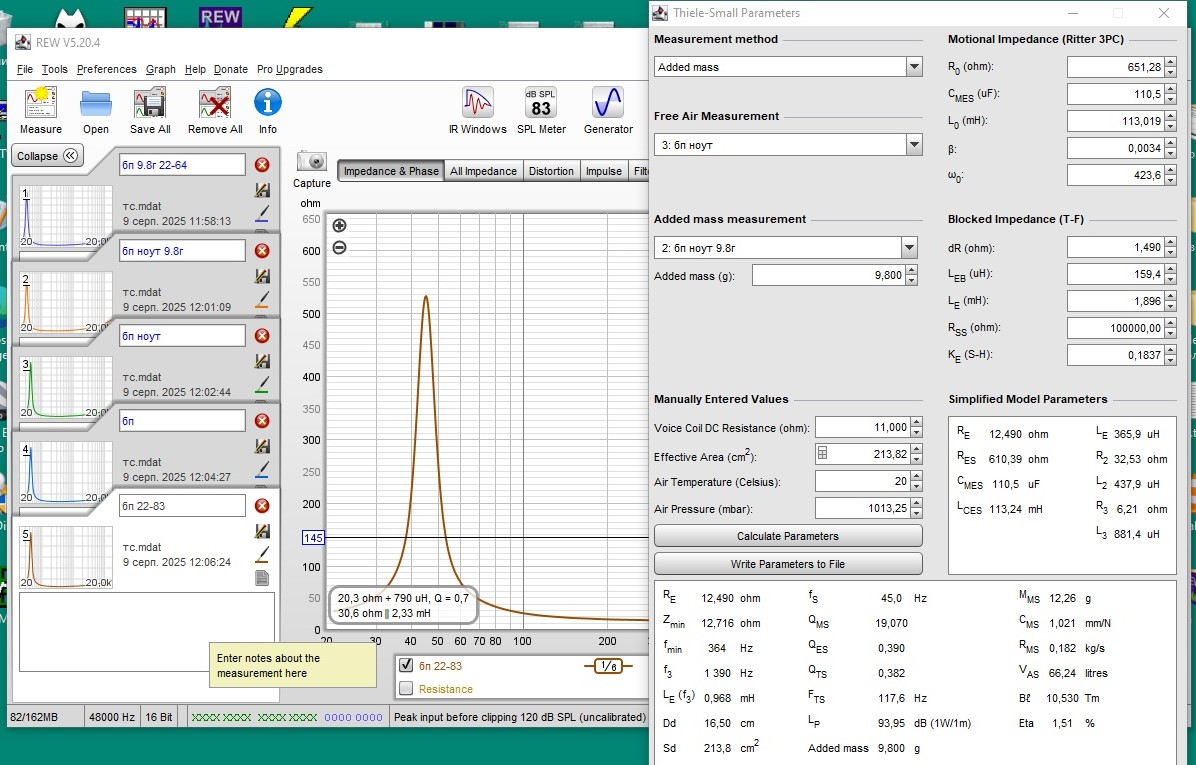Capture the graph with camera icon
The image size is (1196, 765).
click(312, 162)
